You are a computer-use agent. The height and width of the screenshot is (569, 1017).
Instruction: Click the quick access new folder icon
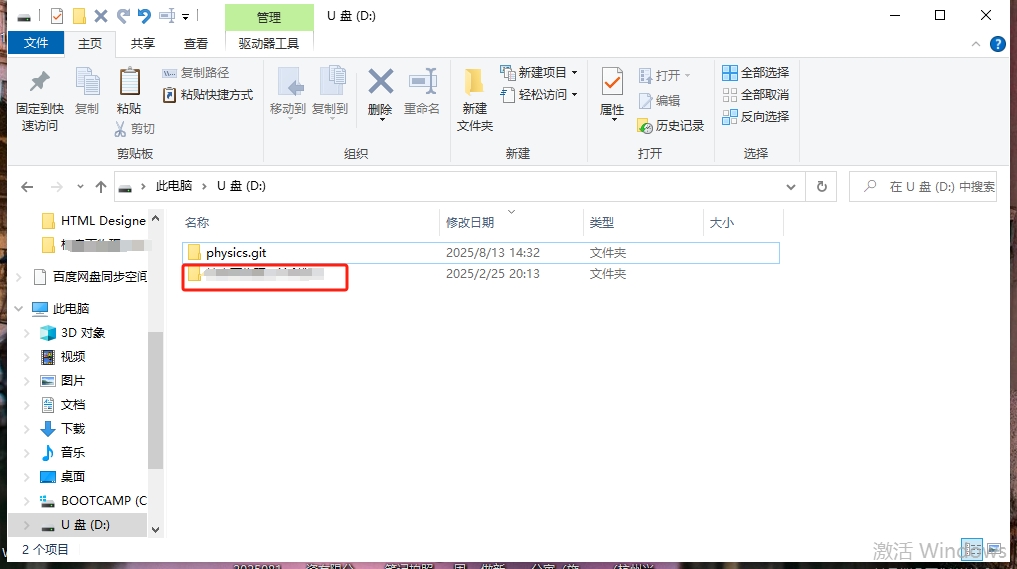[79, 16]
